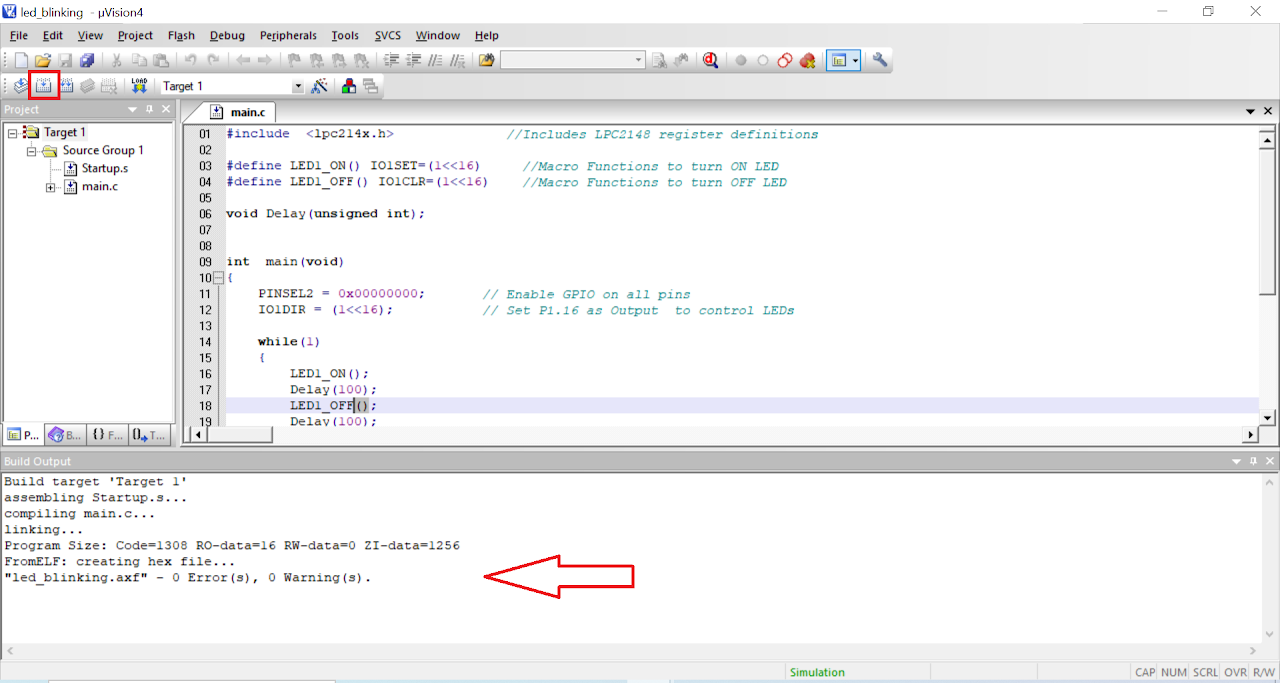The height and width of the screenshot is (683, 1280).
Task: Click the Rebuild all target files icon
Action: click(66, 85)
